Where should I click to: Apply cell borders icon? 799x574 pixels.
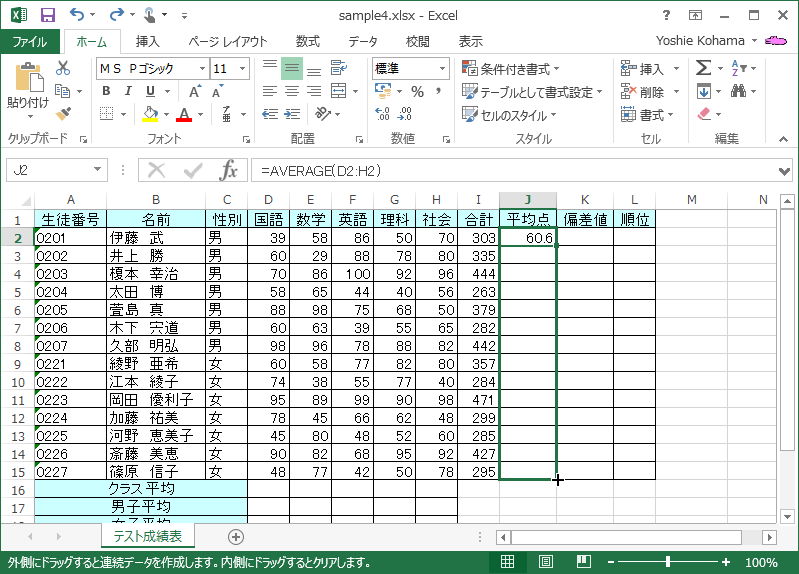pyautogui.click(x=106, y=114)
